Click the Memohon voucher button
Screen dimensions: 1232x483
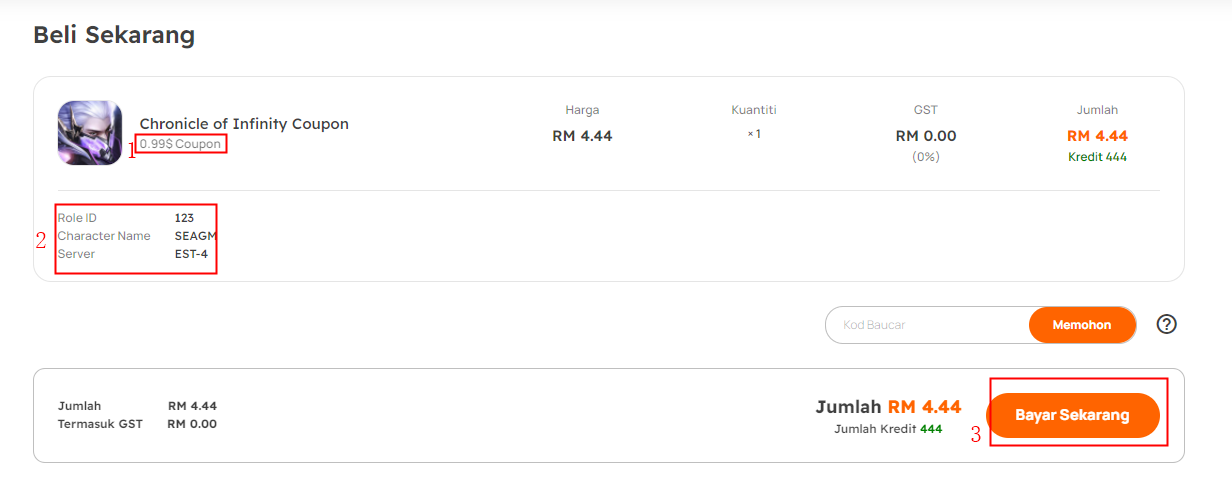point(1083,325)
